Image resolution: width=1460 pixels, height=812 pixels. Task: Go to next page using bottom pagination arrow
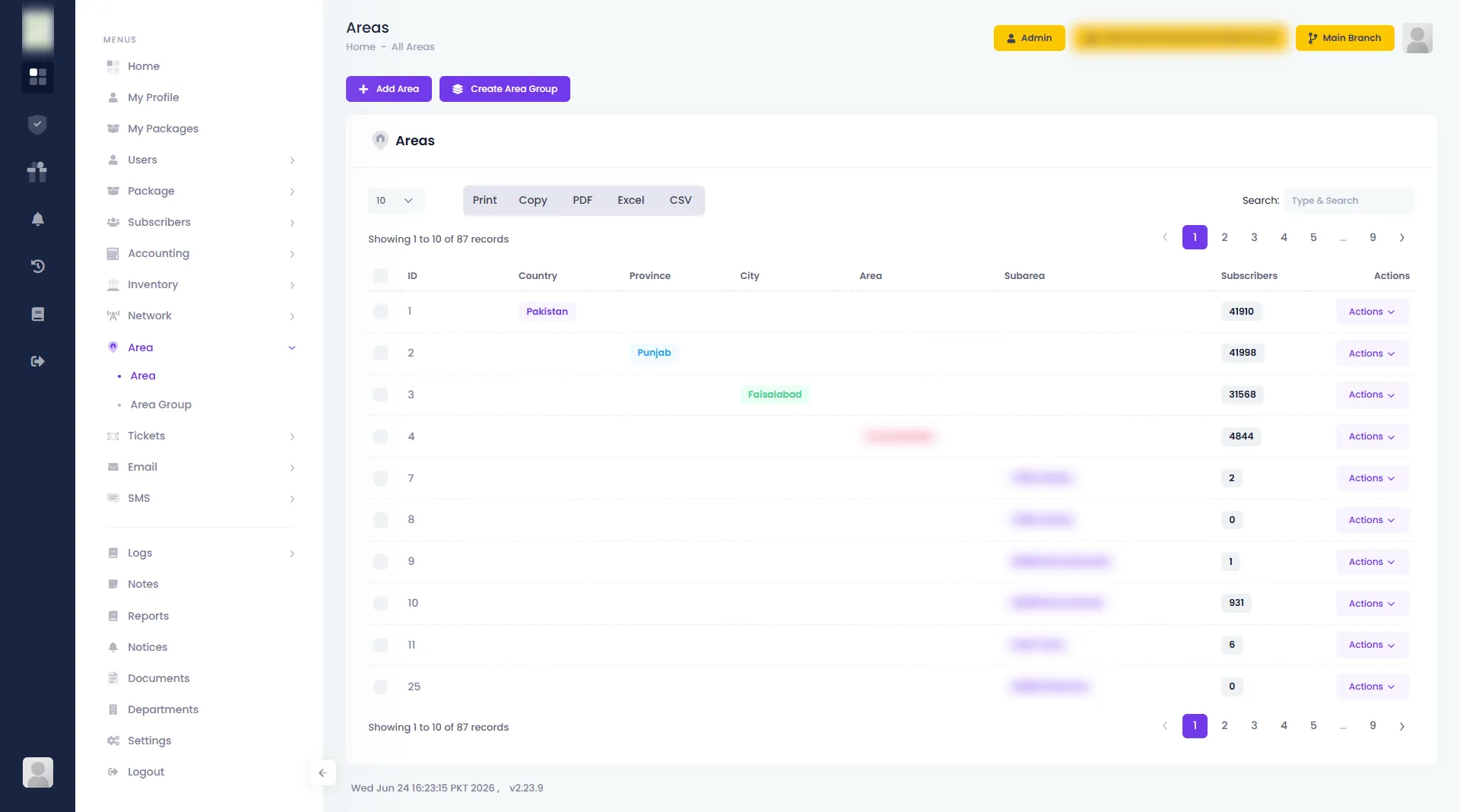tap(1402, 726)
